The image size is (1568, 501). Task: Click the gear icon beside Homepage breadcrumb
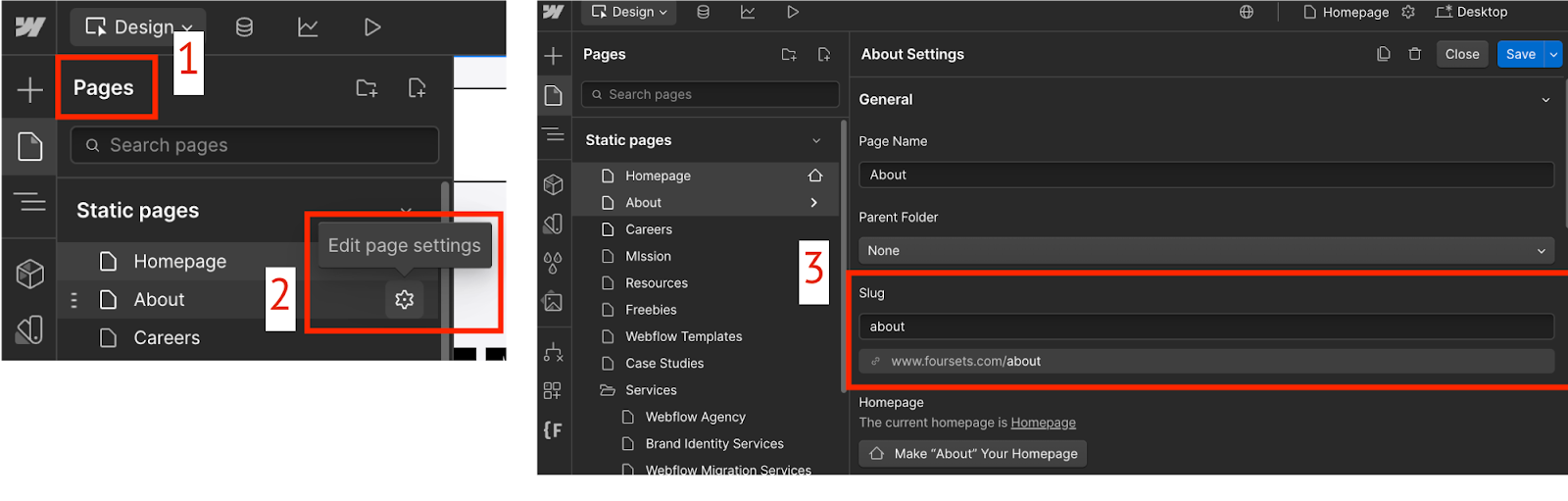(1408, 12)
